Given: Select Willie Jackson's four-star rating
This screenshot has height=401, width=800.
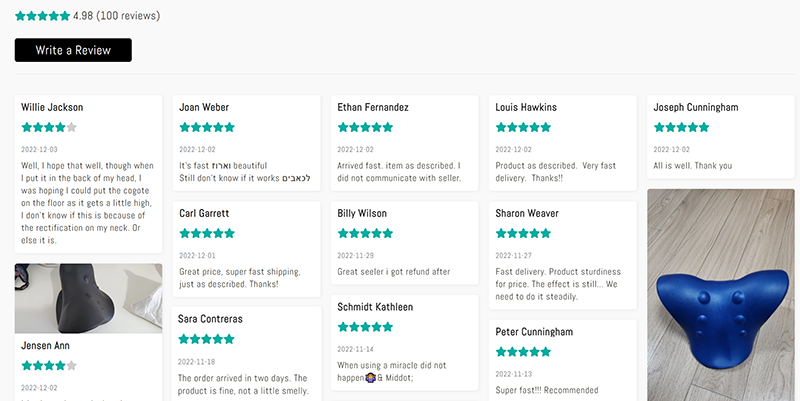Looking at the screenshot, I should coord(49,127).
